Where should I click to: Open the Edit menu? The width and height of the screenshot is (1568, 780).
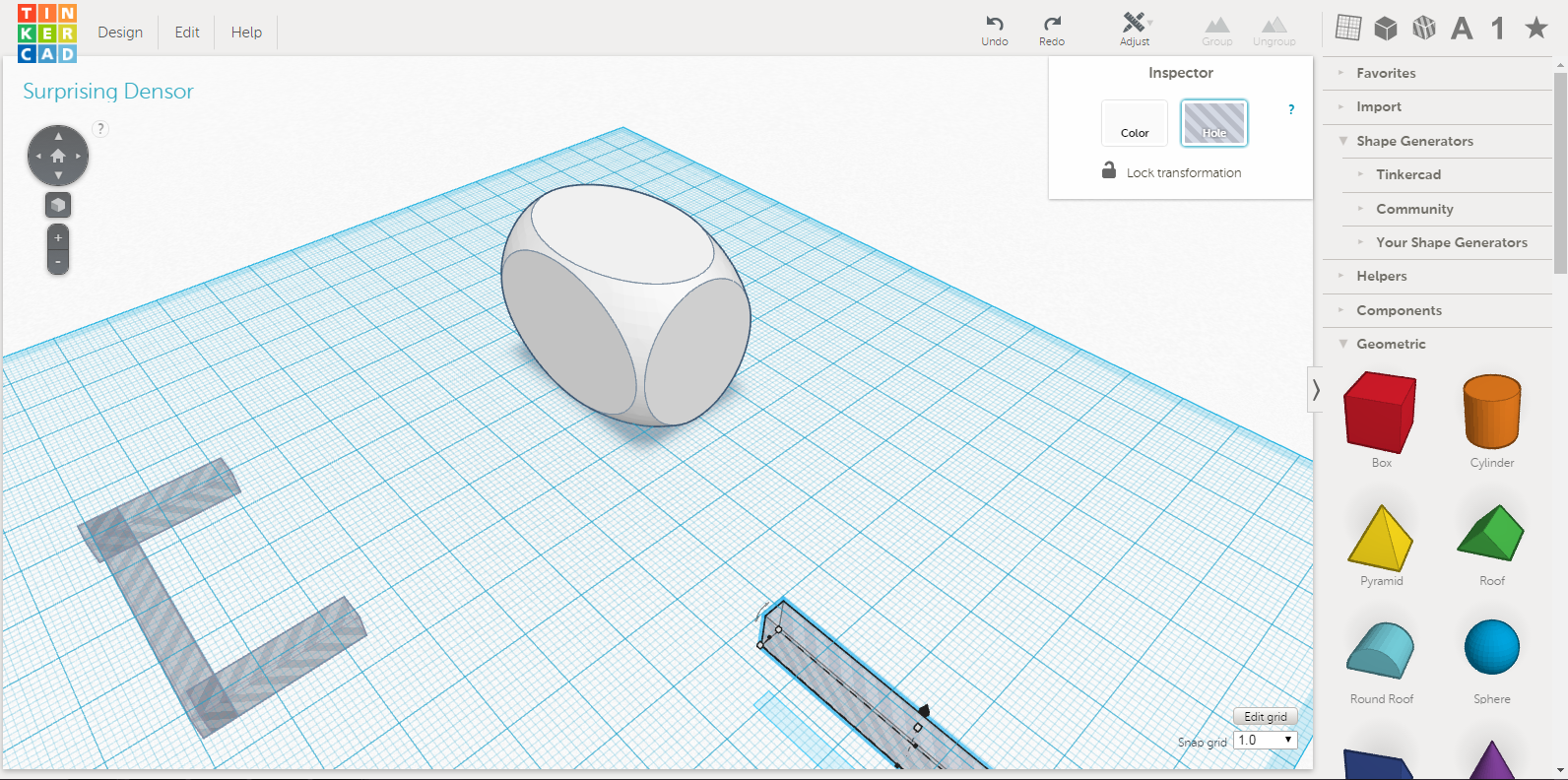[x=187, y=32]
